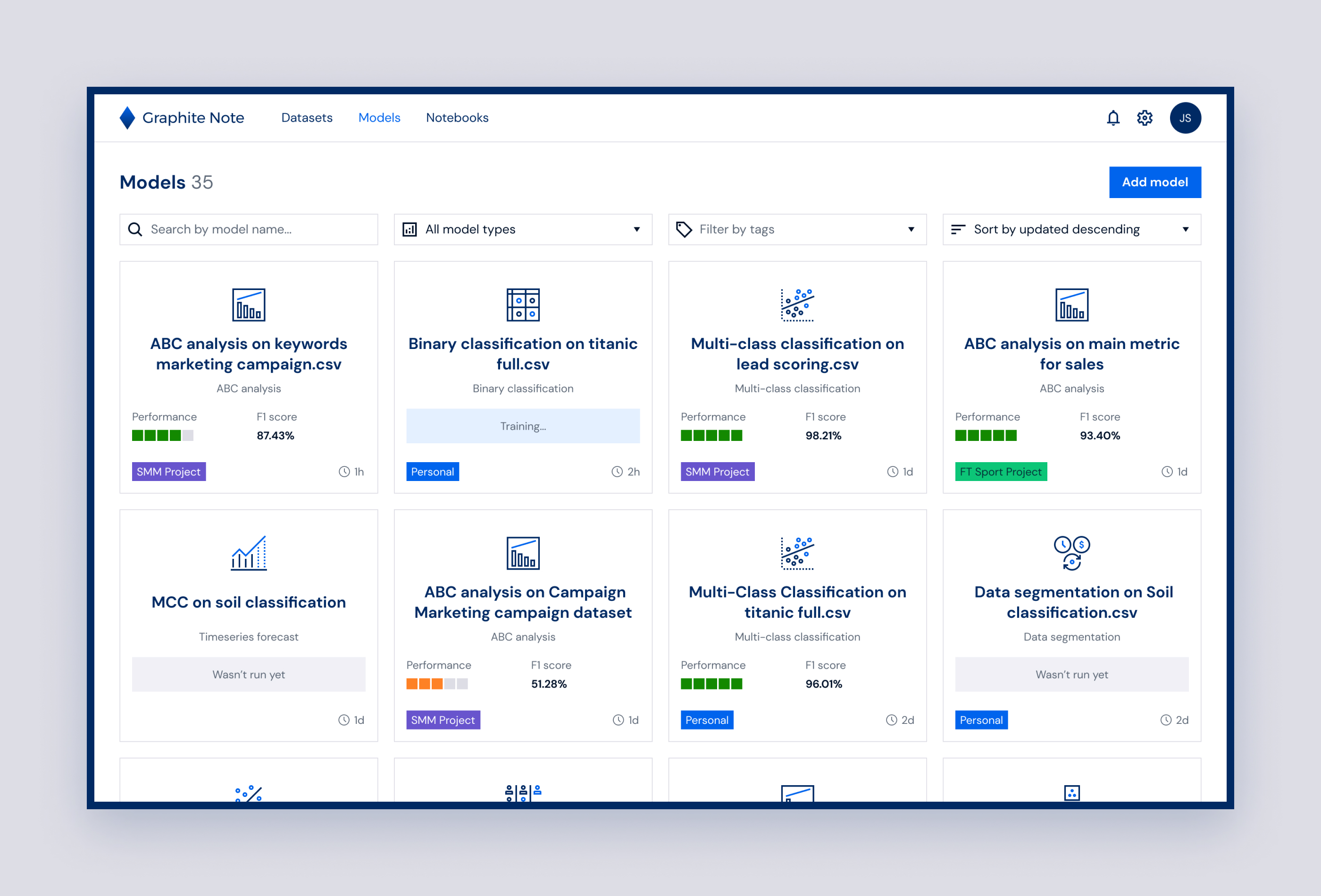Click clock icon on Multi-Class titanic card
Image resolution: width=1321 pixels, height=896 pixels.
pyautogui.click(x=891, y=720)
